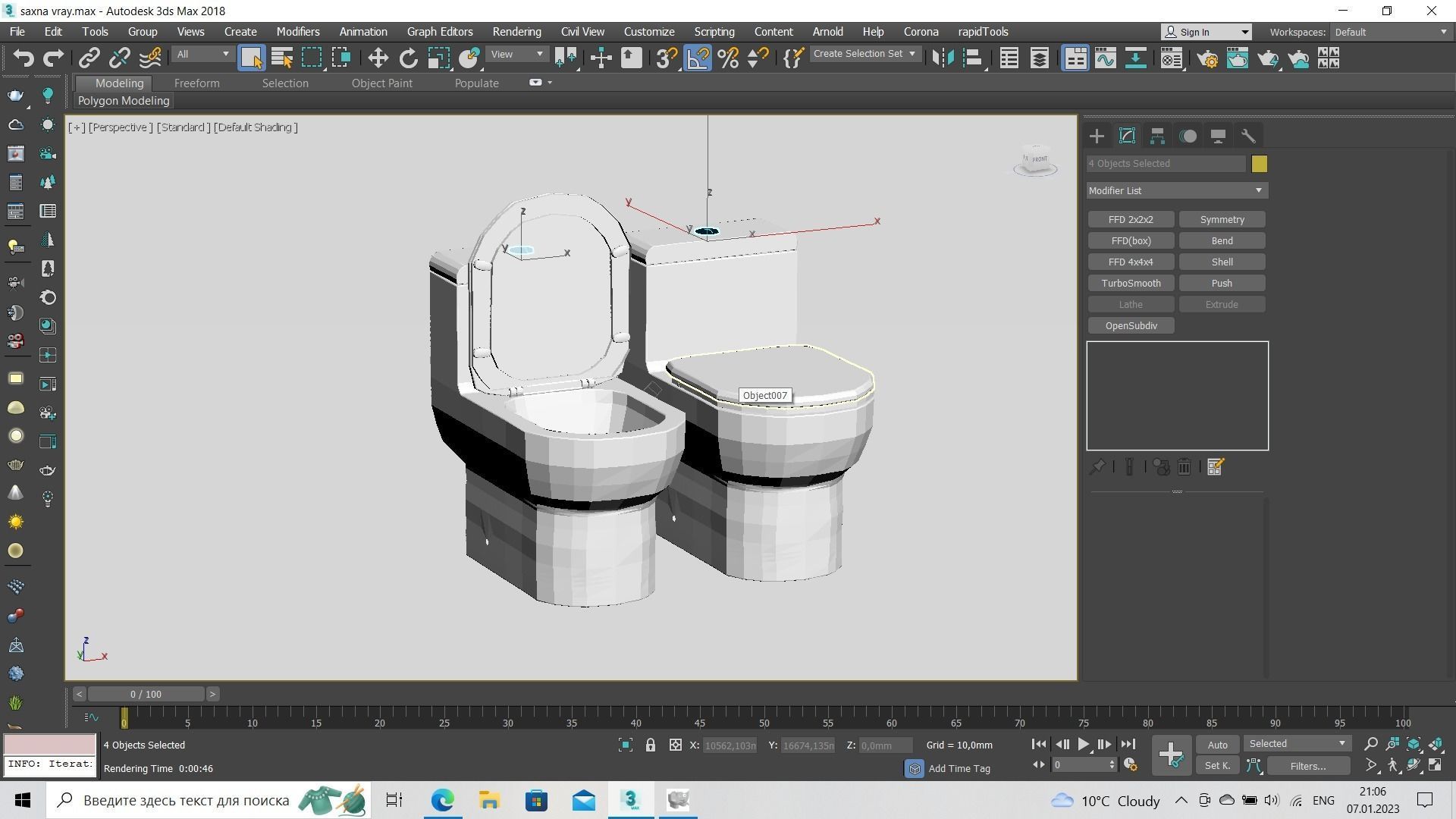Open Render Setup dialog

[1207, 58]
